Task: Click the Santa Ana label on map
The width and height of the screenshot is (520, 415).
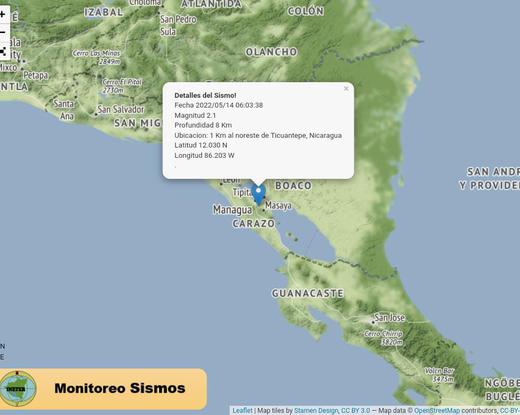Action: click(x=64, y=110)
